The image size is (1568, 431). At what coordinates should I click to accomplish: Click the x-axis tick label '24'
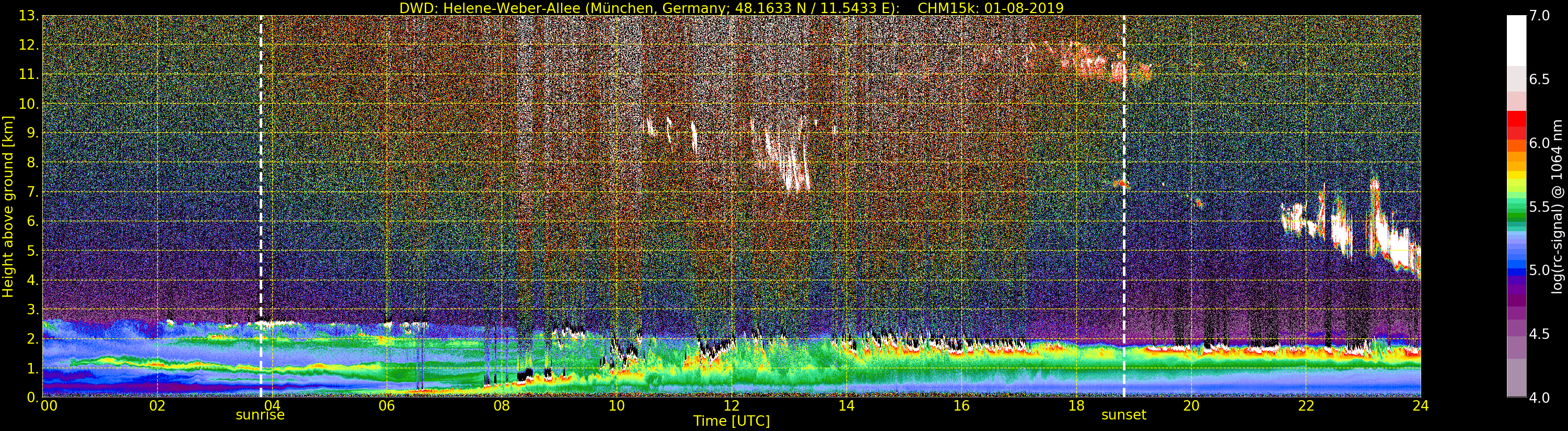click(x=1420, y=406)
